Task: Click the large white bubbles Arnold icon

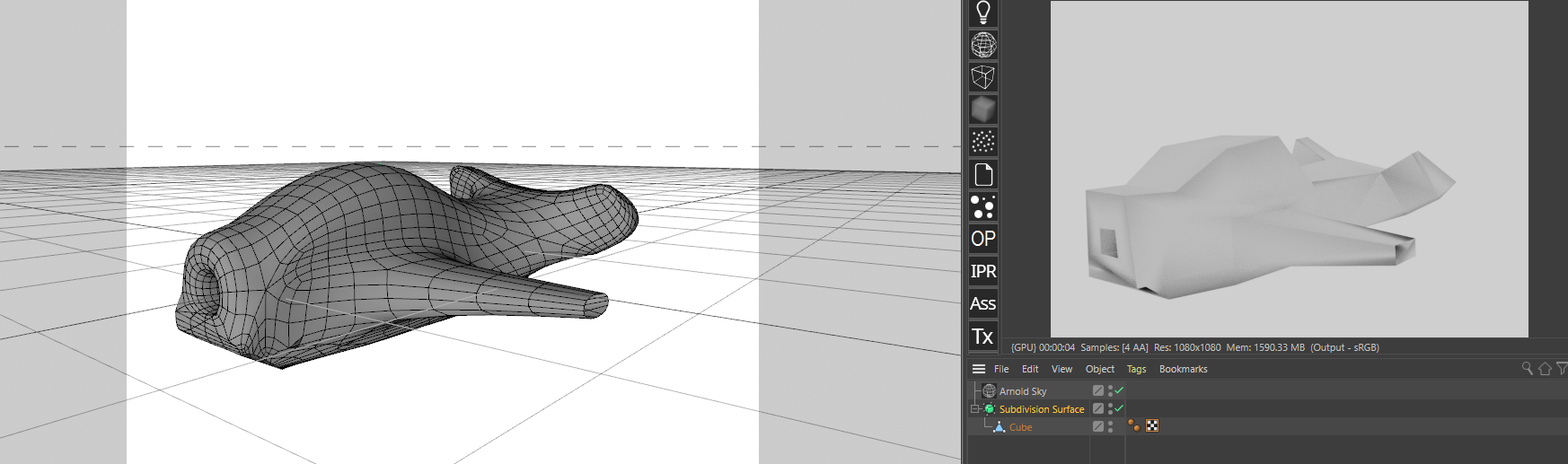Action: pos(983,206)
